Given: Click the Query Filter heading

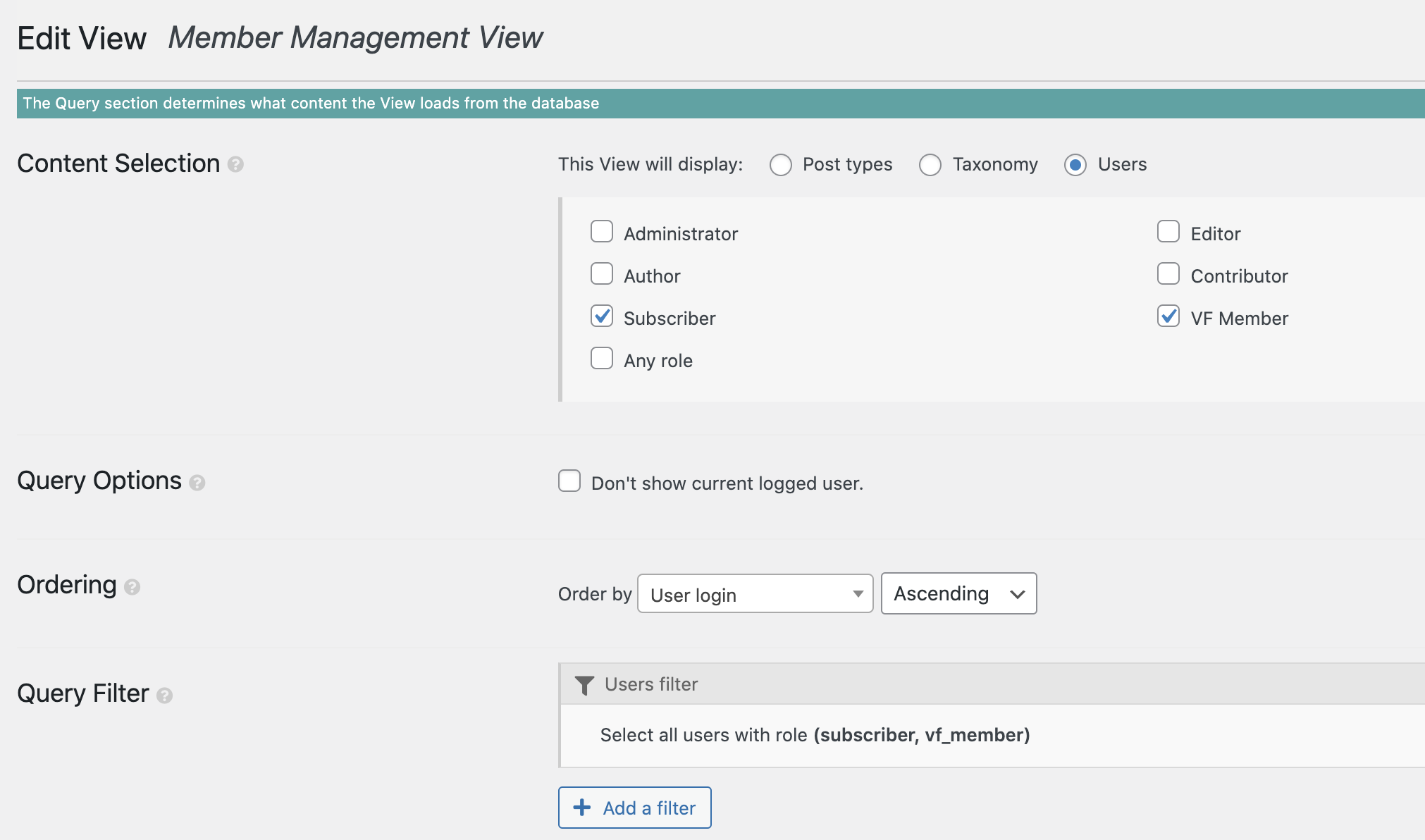Looking at the screenshot, I should (x=83, y=693).
